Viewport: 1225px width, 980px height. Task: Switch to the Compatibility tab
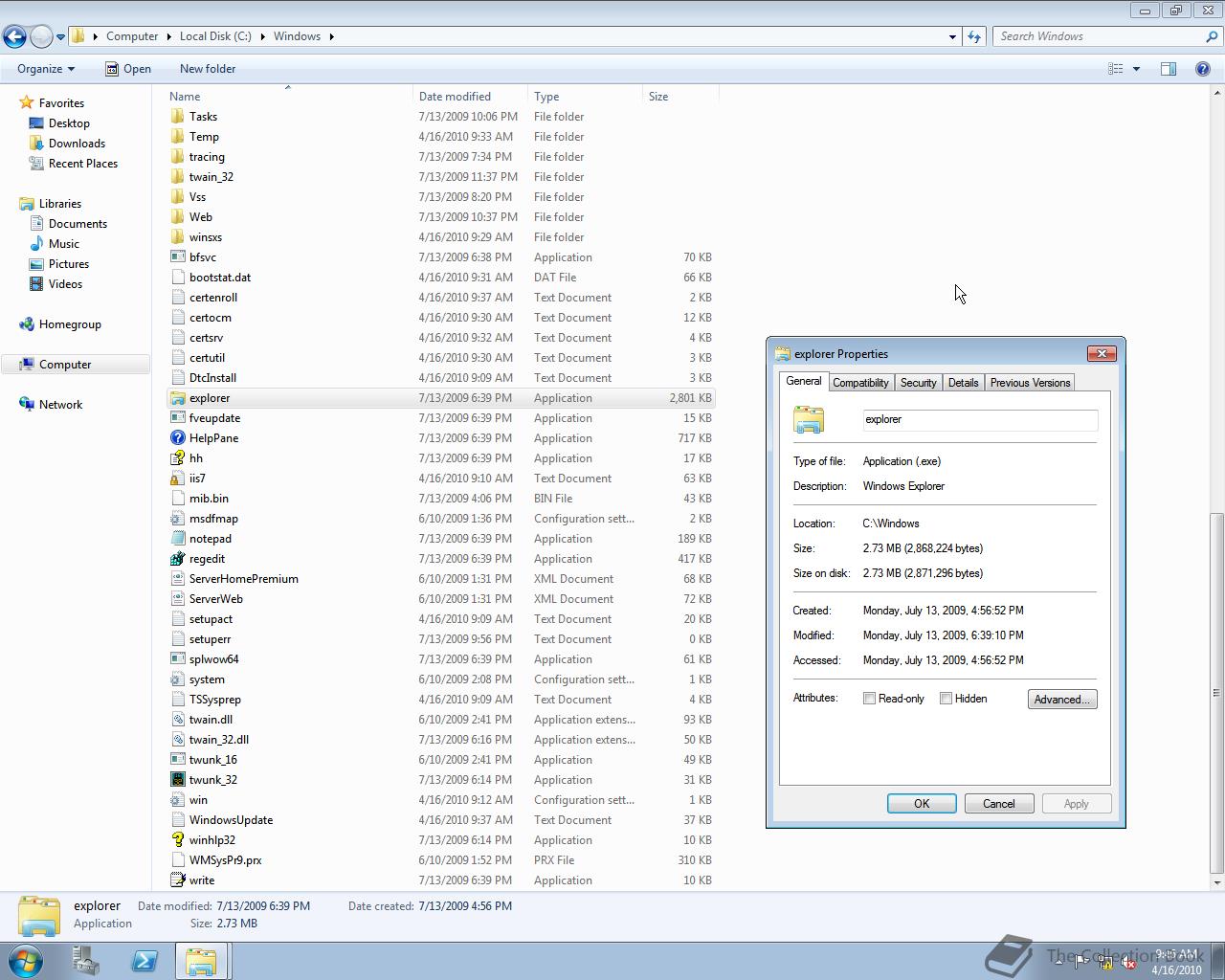click(x=860, y=383)
